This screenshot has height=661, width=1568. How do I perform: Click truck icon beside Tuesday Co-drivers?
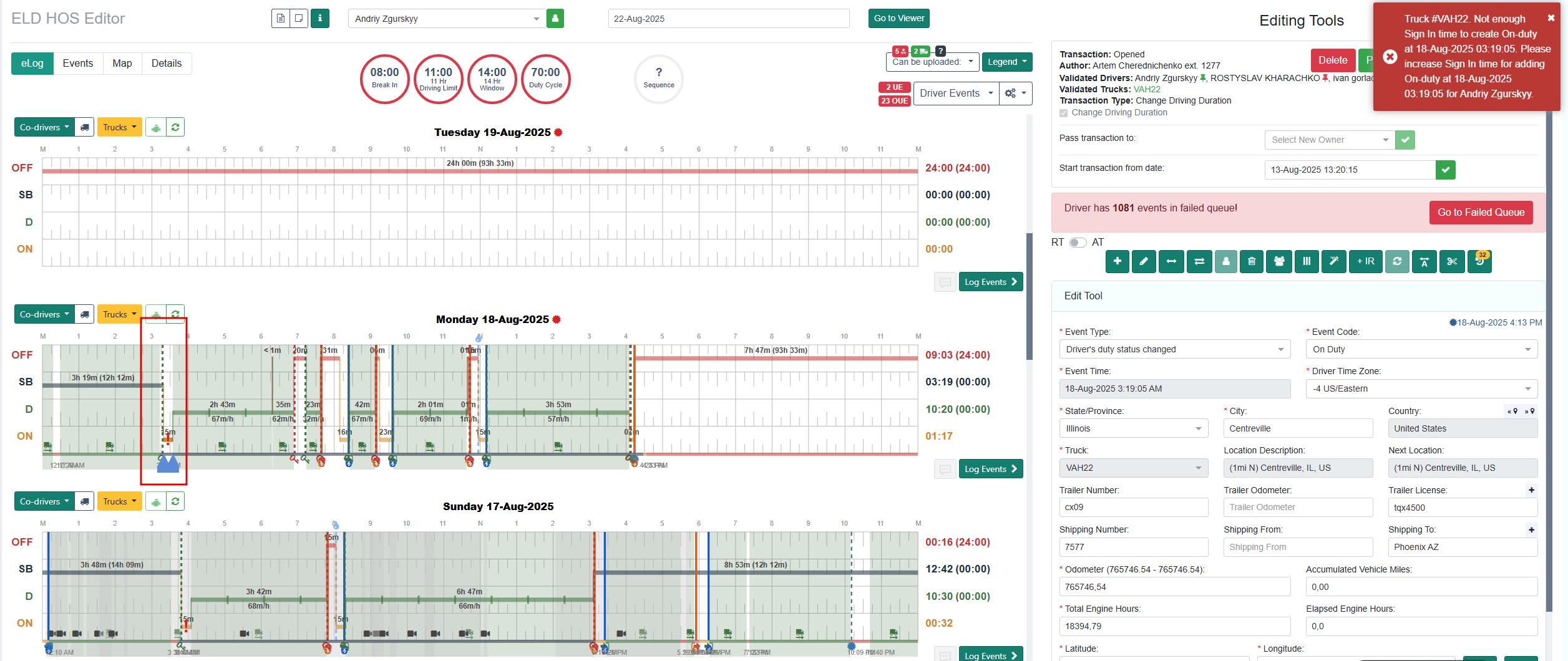(x=84, y=127)
